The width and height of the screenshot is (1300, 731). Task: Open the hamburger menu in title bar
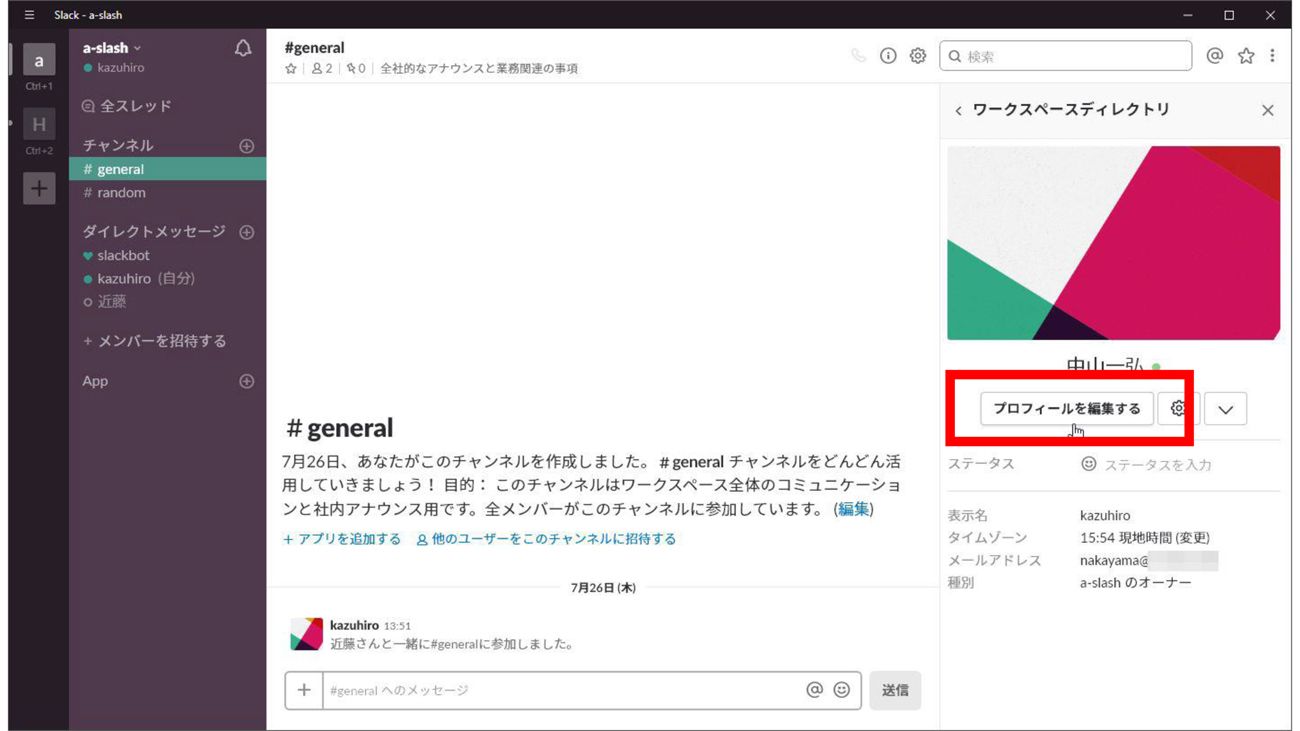coord(29,15)
